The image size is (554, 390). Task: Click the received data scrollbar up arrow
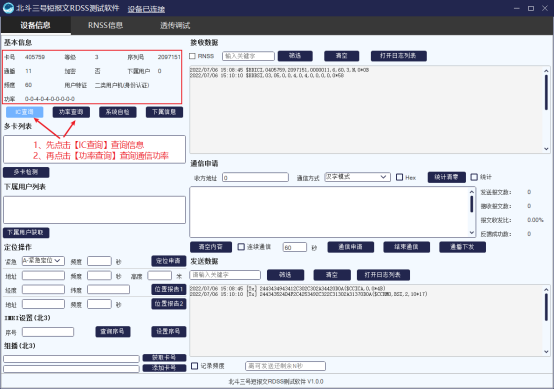546,71
